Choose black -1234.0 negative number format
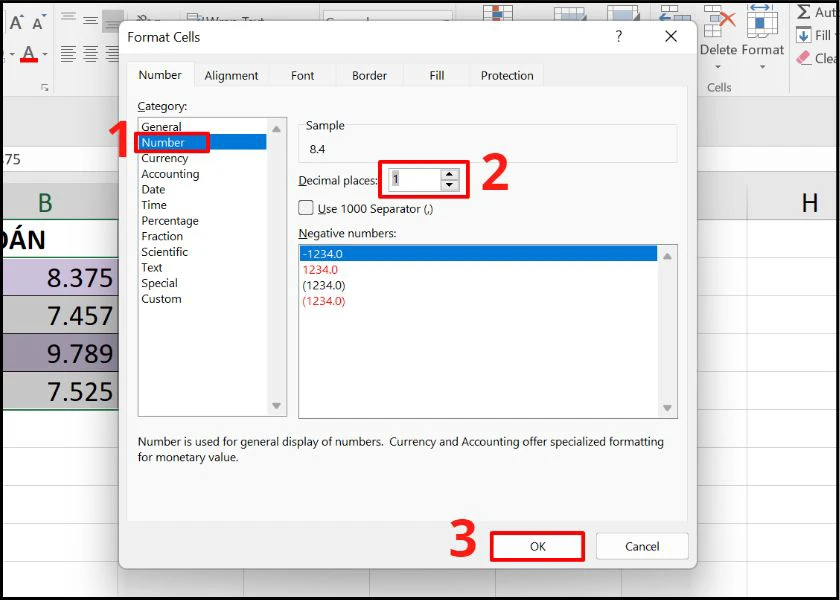 pos(478,254)
